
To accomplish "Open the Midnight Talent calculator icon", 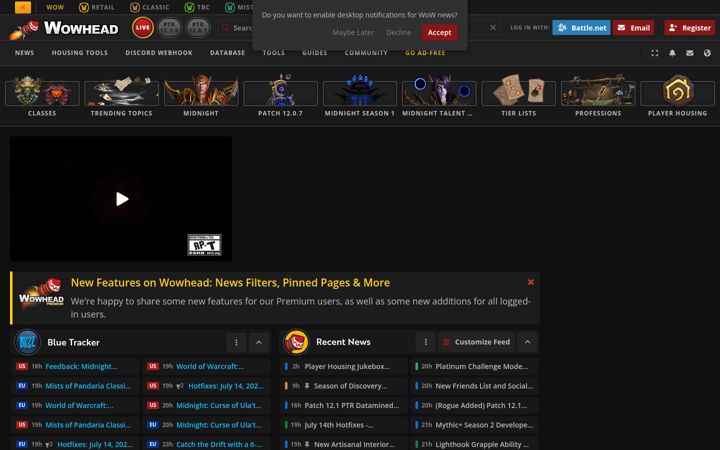I will (x=439, y=91).
